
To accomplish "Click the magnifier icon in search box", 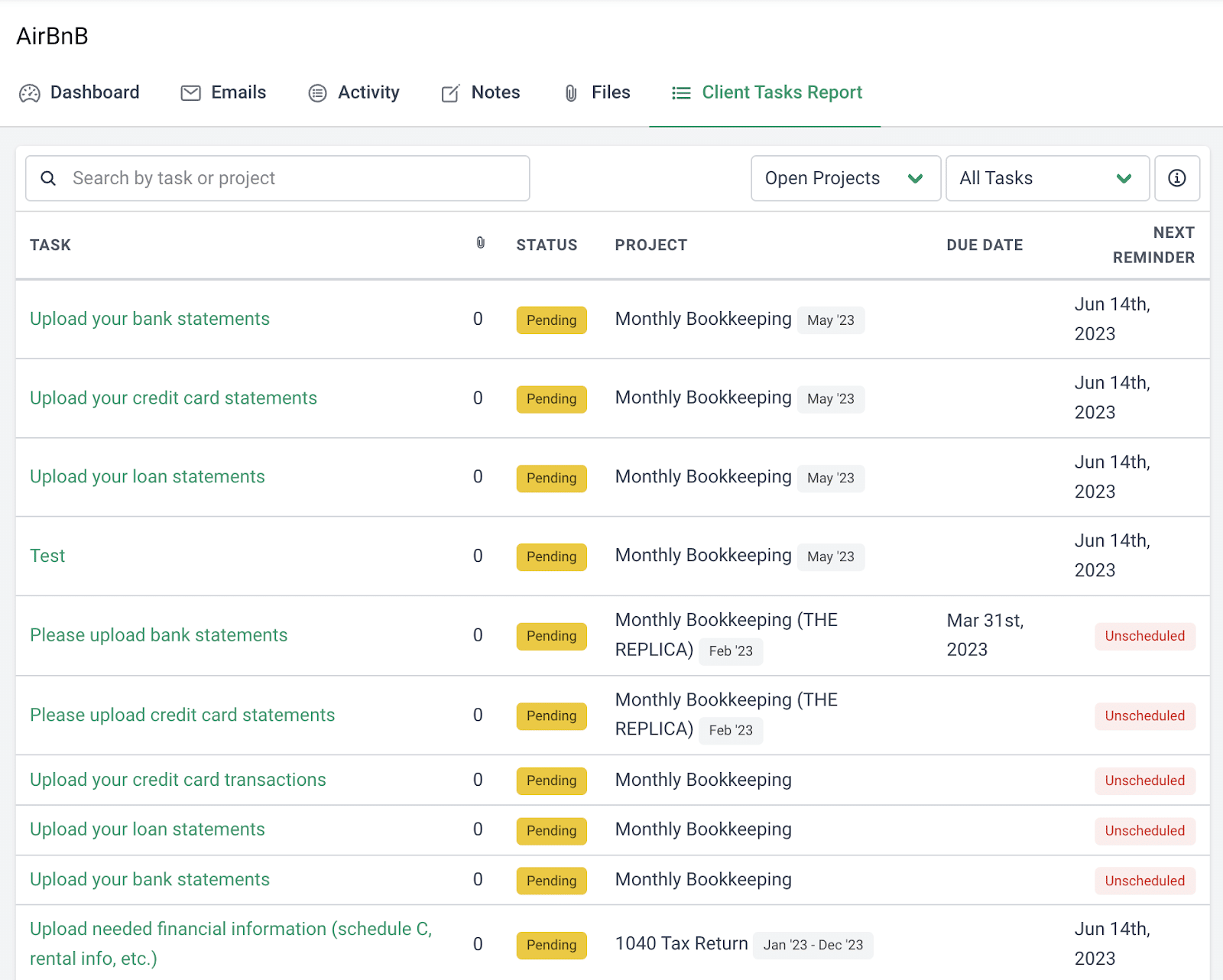I will coord(48,178).
